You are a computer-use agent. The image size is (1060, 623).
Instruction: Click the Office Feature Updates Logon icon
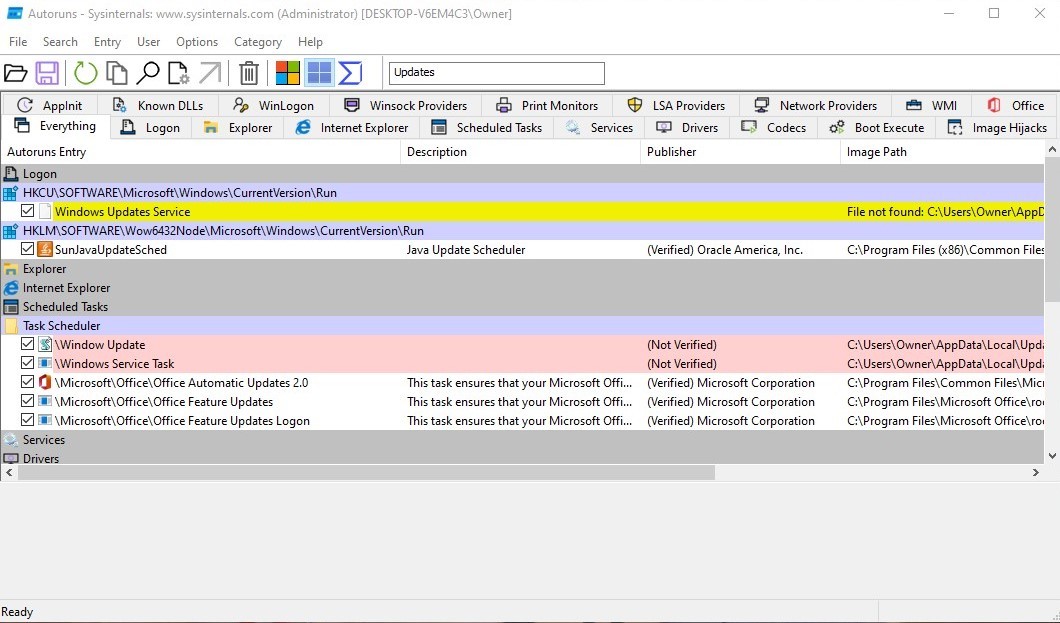point(45,420)
